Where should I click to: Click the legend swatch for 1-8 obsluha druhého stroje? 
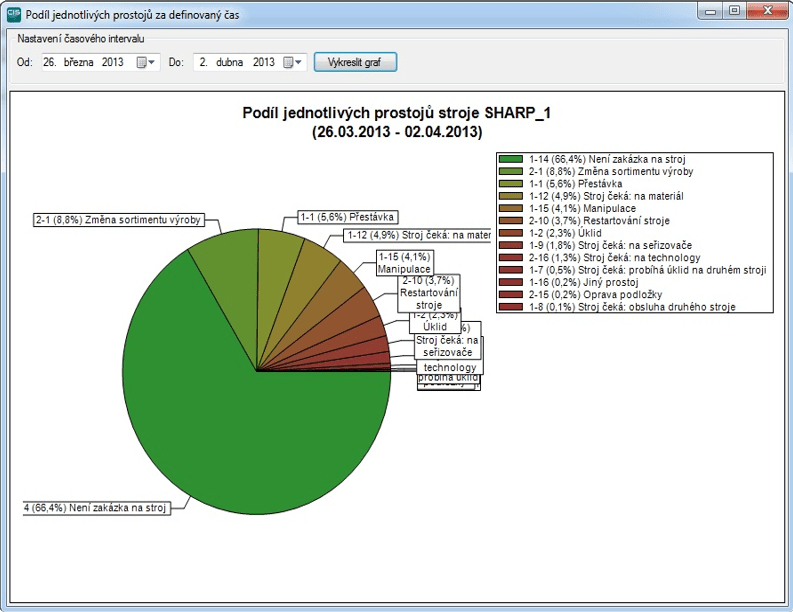(x=511, y=308)
